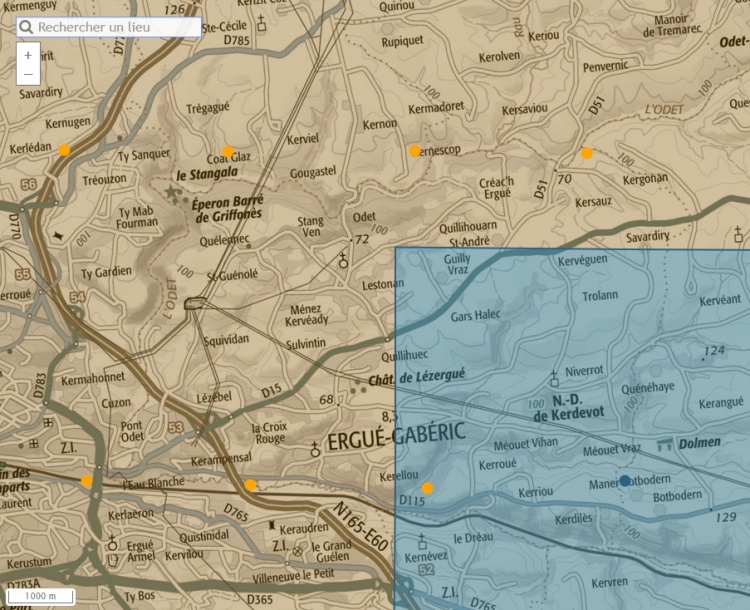Click the blue shaded area at Trolann

(x=602, y=295)
